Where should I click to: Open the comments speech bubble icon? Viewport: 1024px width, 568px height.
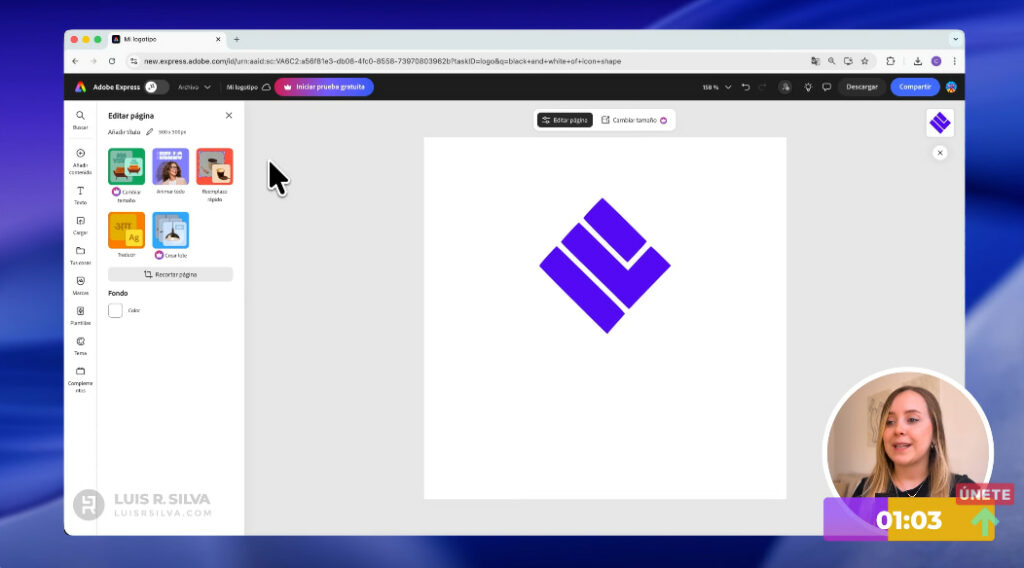click(827, 87)
